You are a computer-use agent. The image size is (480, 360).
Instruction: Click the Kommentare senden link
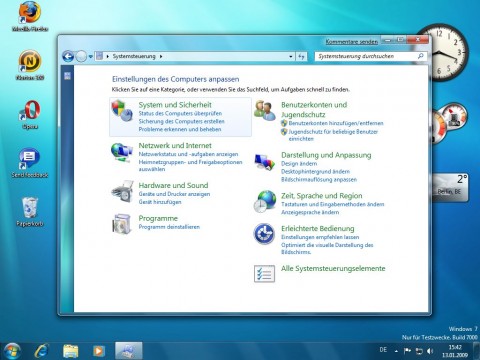352,42
